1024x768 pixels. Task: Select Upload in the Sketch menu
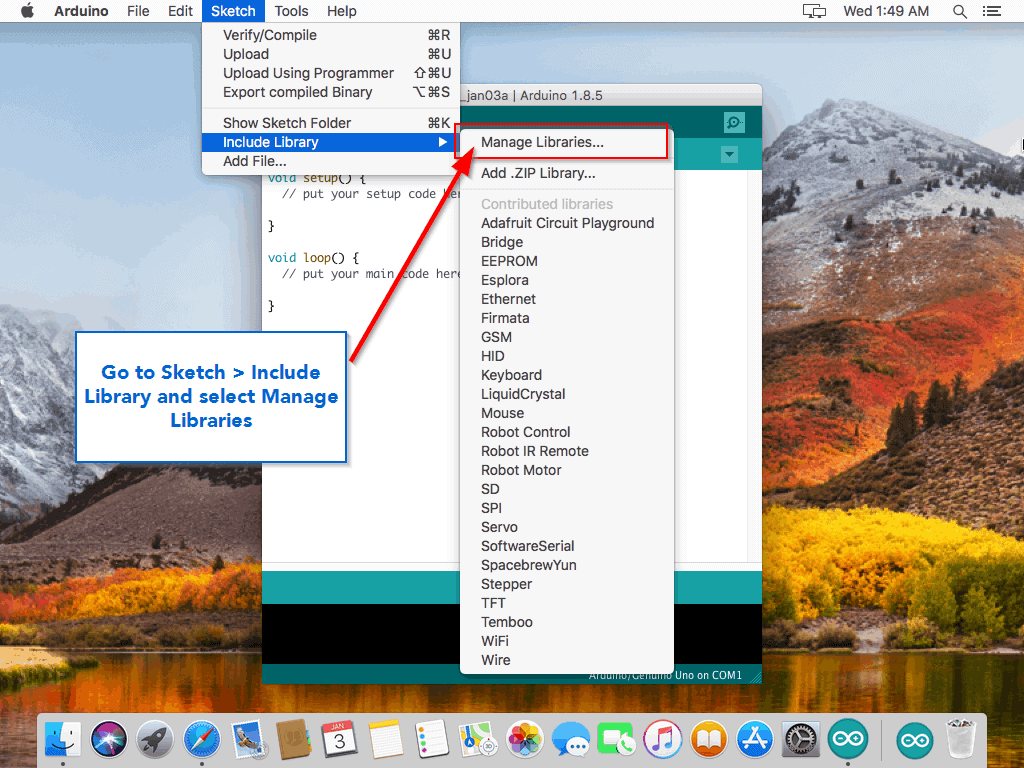pos(331,54)
